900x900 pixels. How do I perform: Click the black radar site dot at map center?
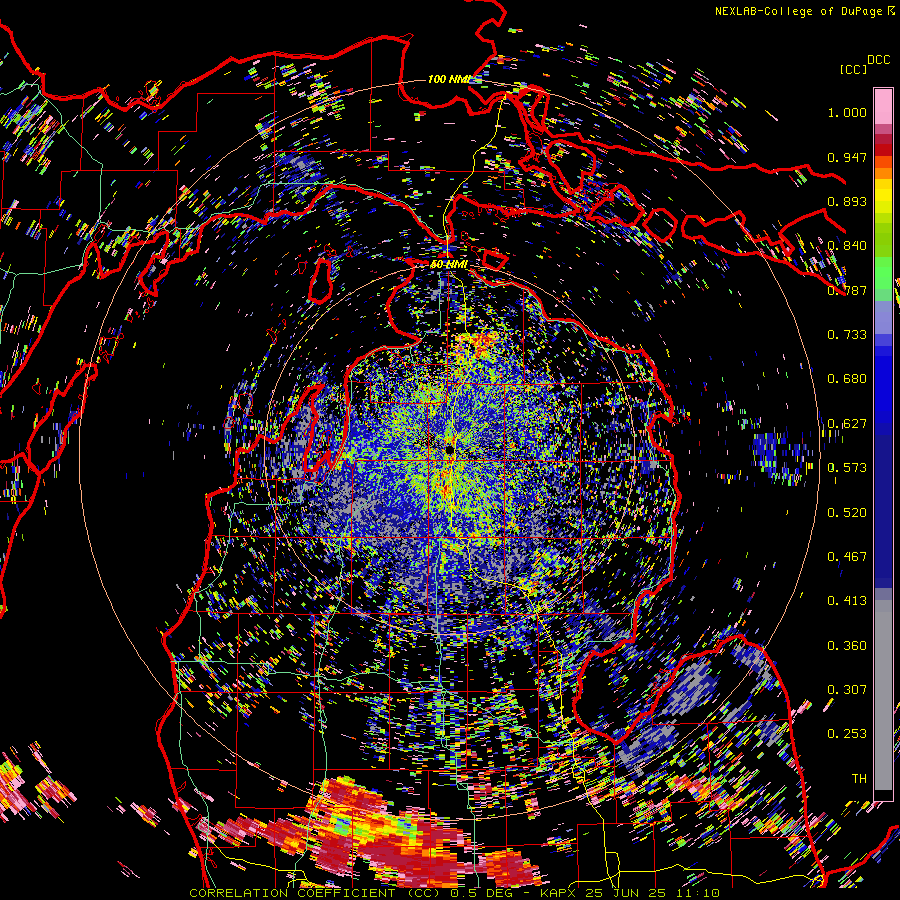pyautogui.click(x=450, y=451)
